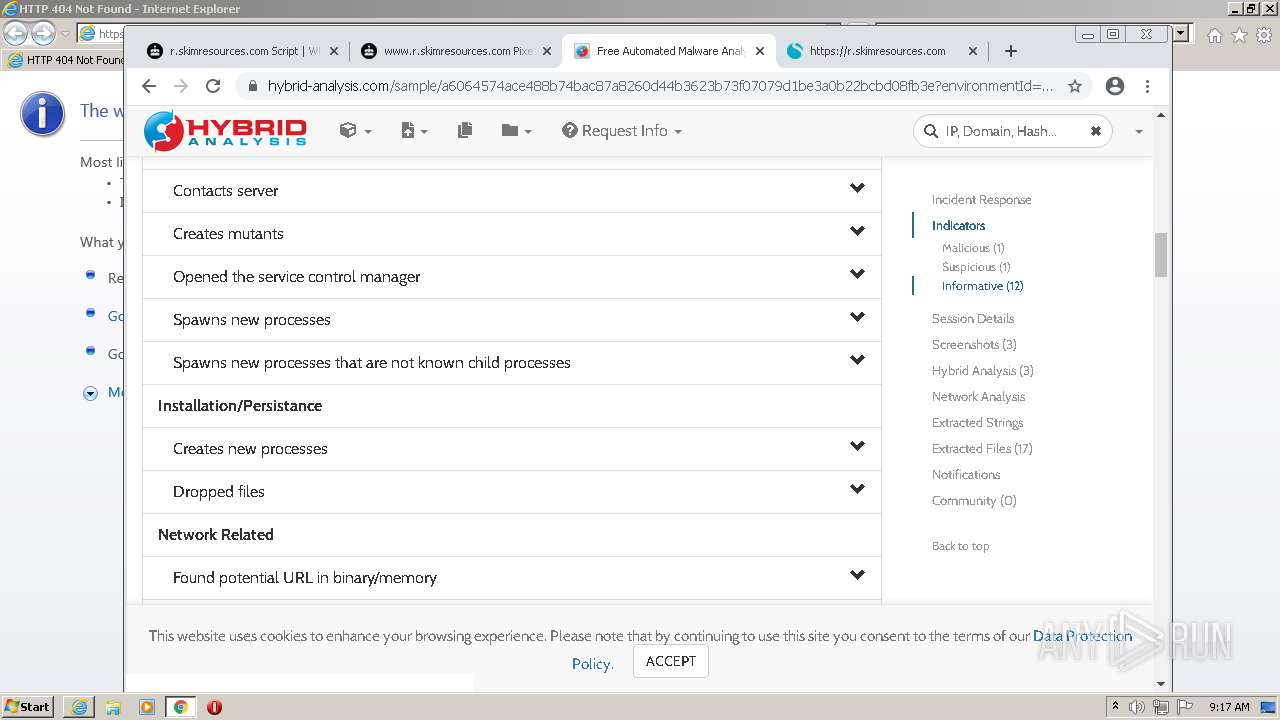Open the Data Protection Policy link

coord(1082,636)
